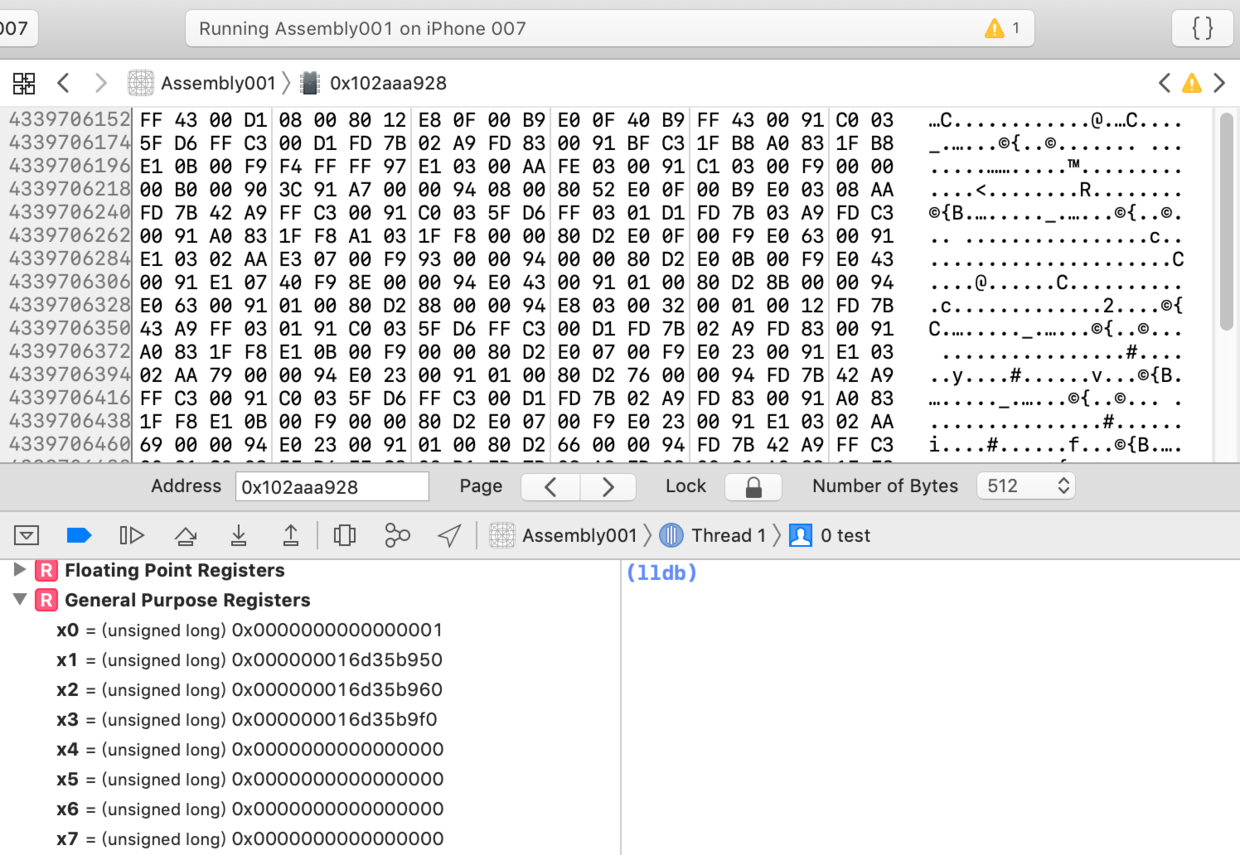Click General Purpose Registers R icon
Viewport: 1240px width, 855px height.
click(x=46, y=600)
